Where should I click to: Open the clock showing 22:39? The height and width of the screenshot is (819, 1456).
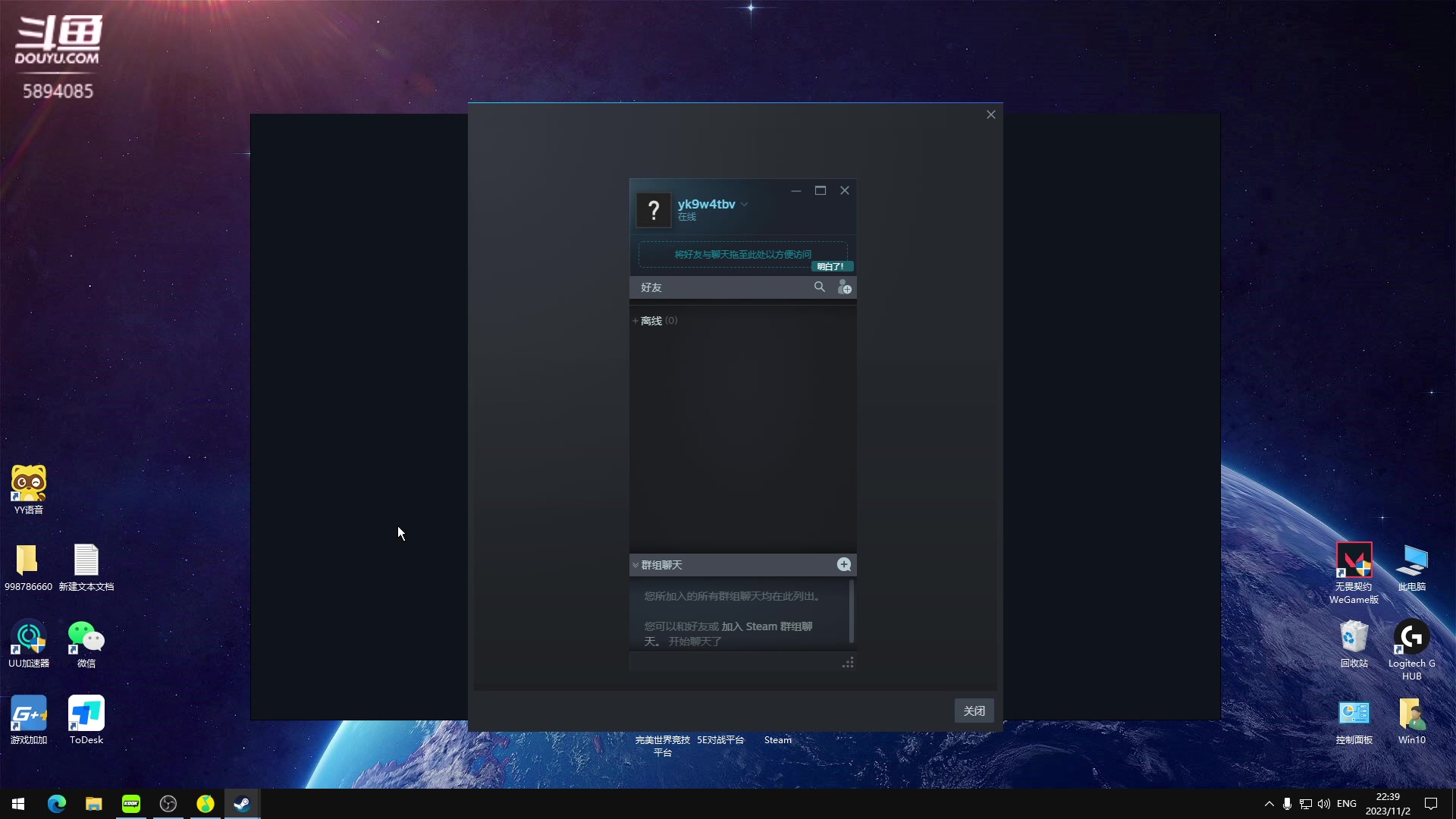1388,804
